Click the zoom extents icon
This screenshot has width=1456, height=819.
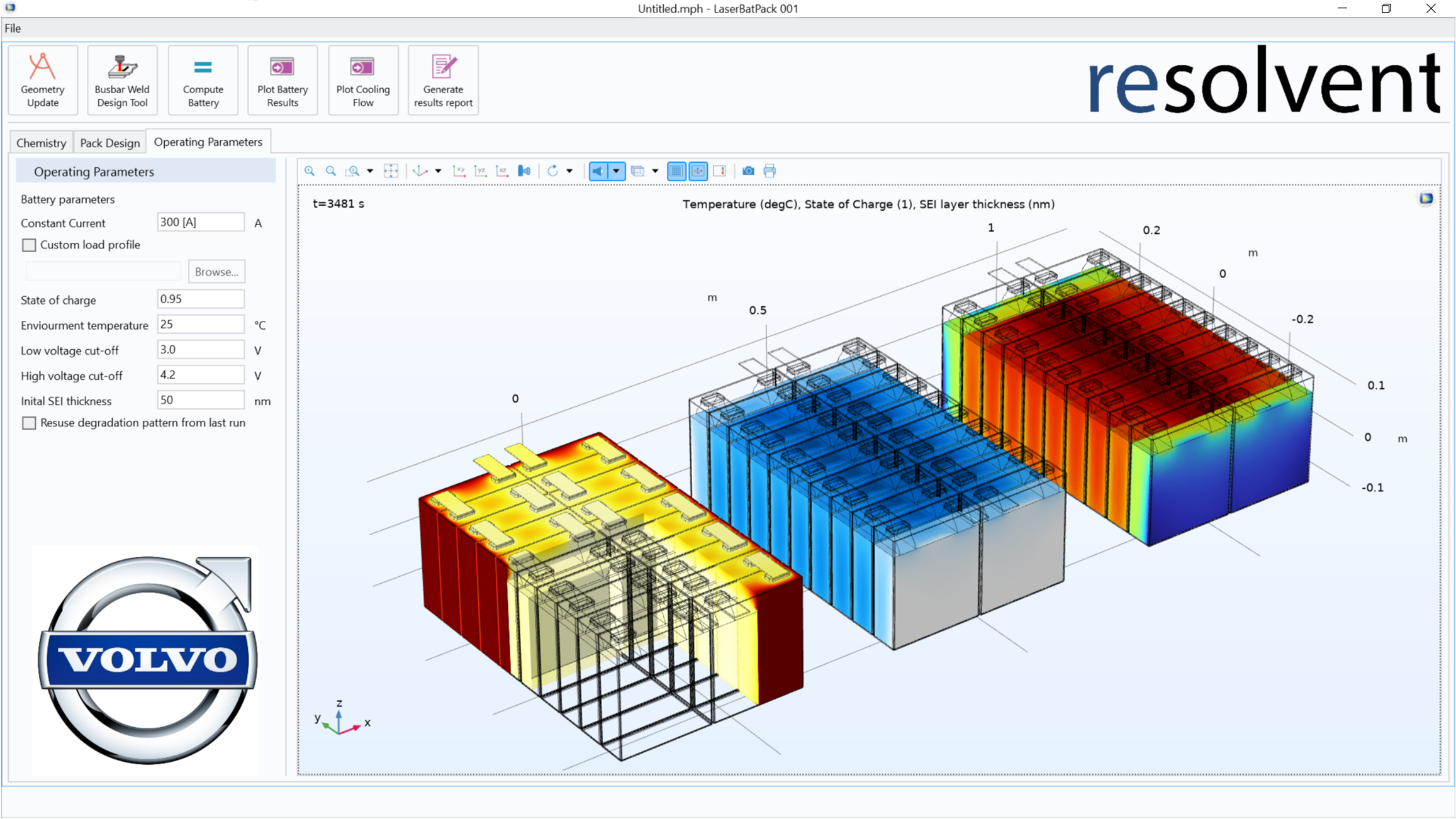391,171
